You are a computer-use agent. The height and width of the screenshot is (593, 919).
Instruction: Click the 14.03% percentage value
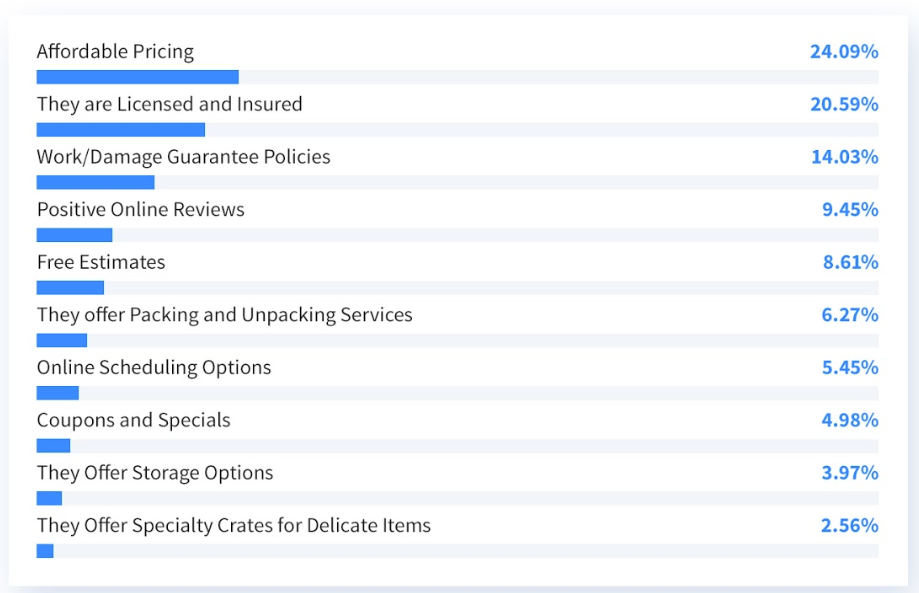coord(845,157)
